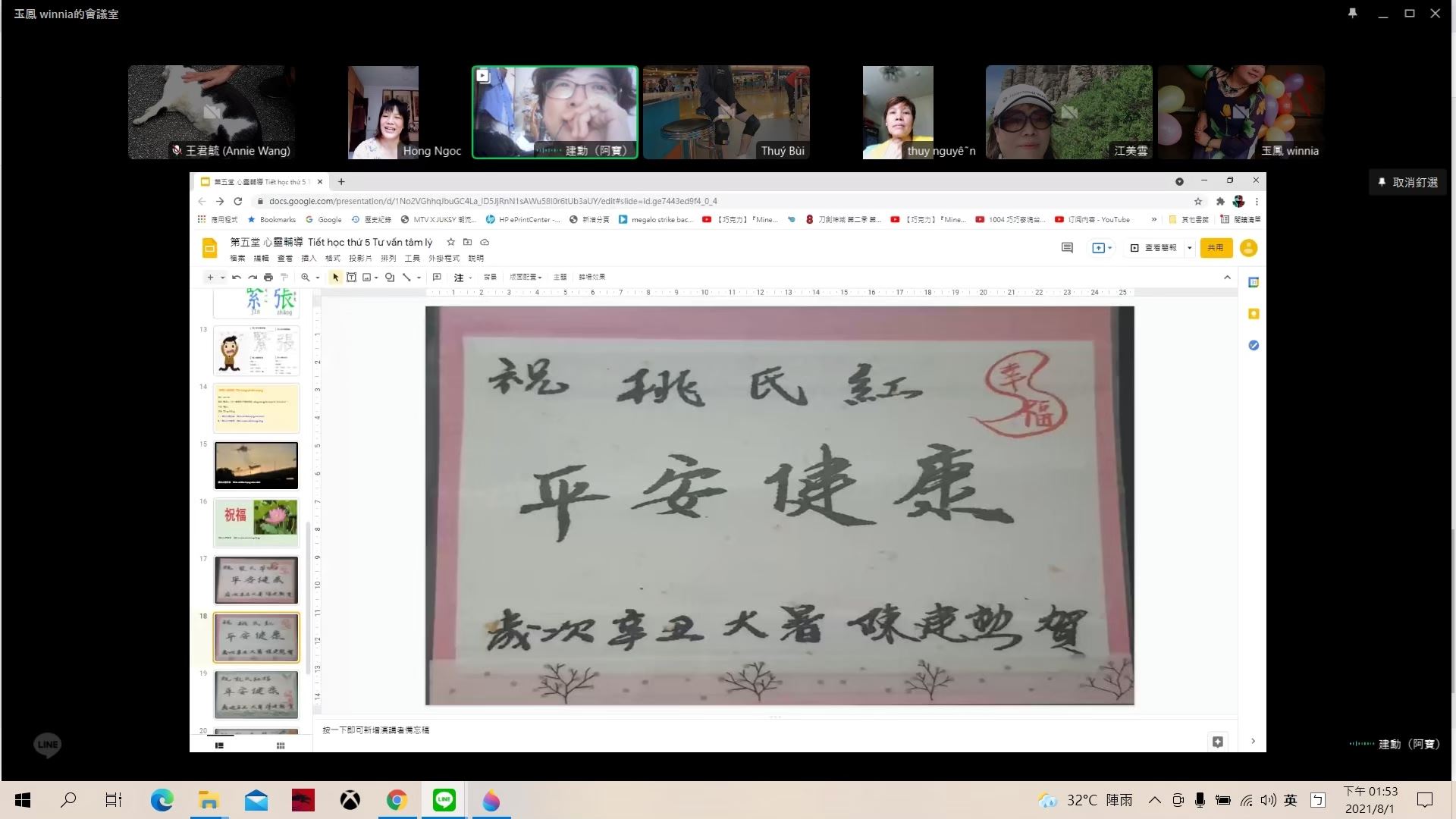This screenshot has height=819, width=1456.
Task: Click the insert image icon
Action: tap(367, 278)
